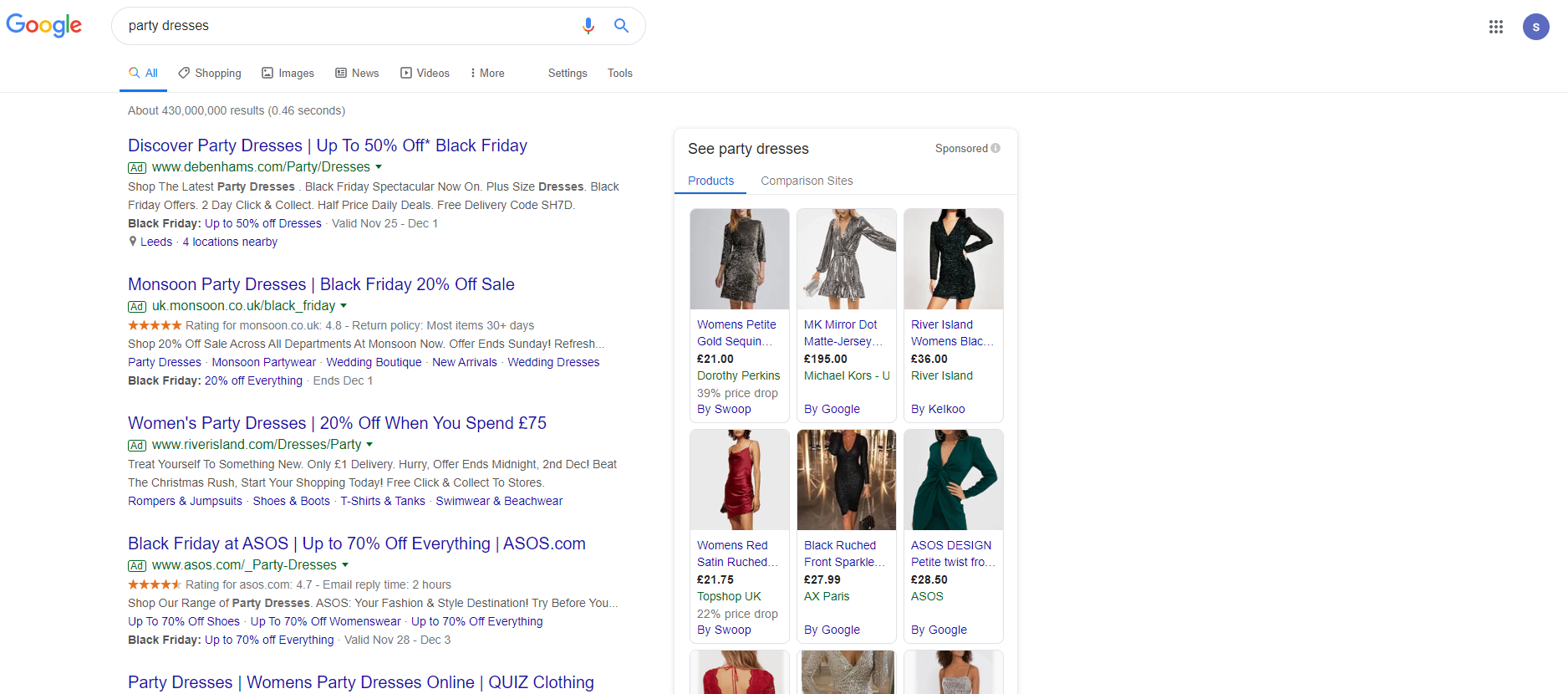Viewport: 1568px width, 694px height.
Task: Switch to the Shopping tab
Action: pyautogui.click(x=210, y=74)
